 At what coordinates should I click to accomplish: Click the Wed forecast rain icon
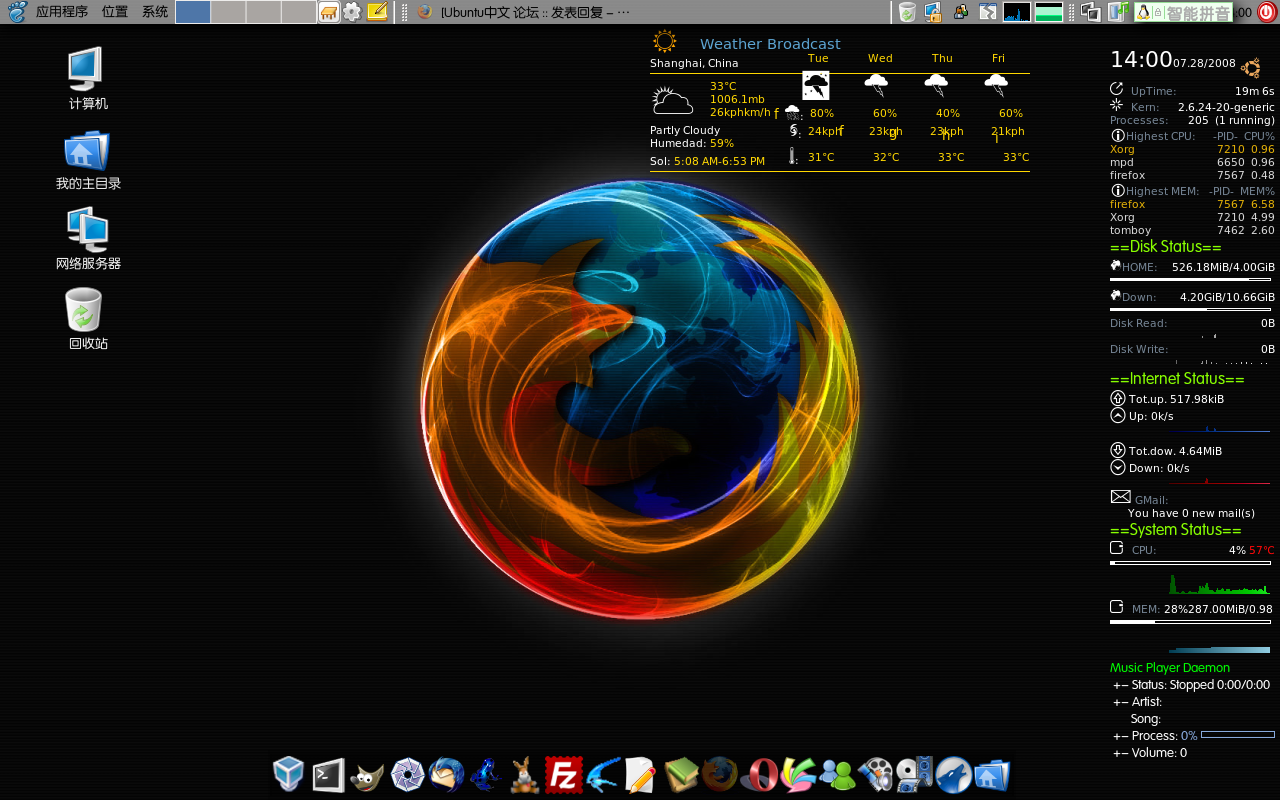(877, 85)
